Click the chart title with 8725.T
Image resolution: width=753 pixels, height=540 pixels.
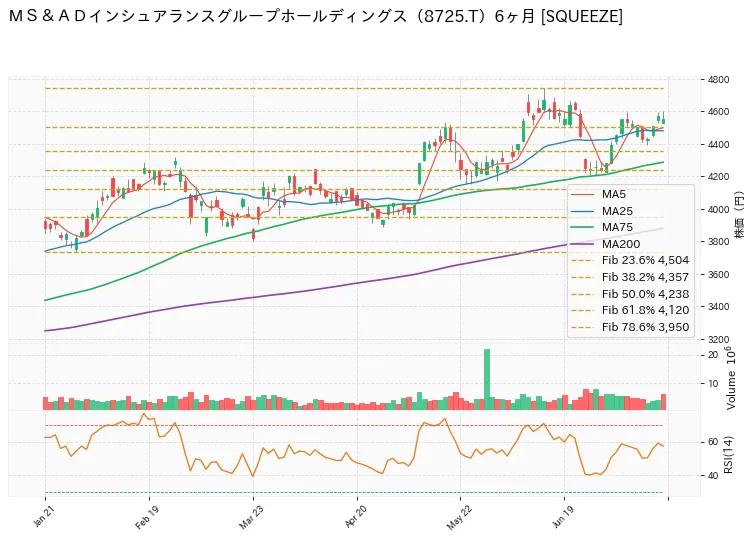coord(316,17)
